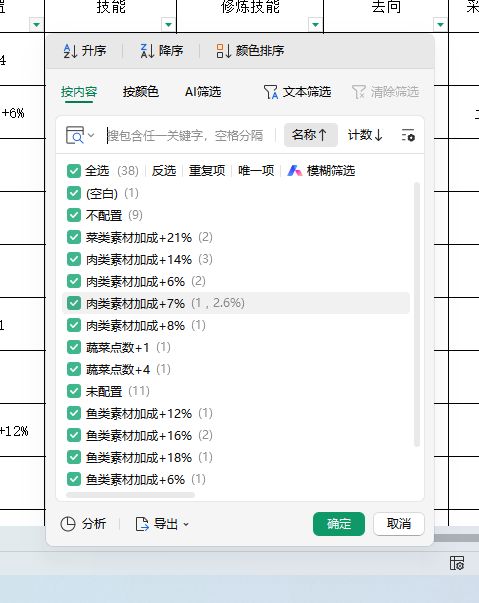Click the sheet settings icon in status bar
The width and height of the screenshot is (479, 603).
point(457,563)
